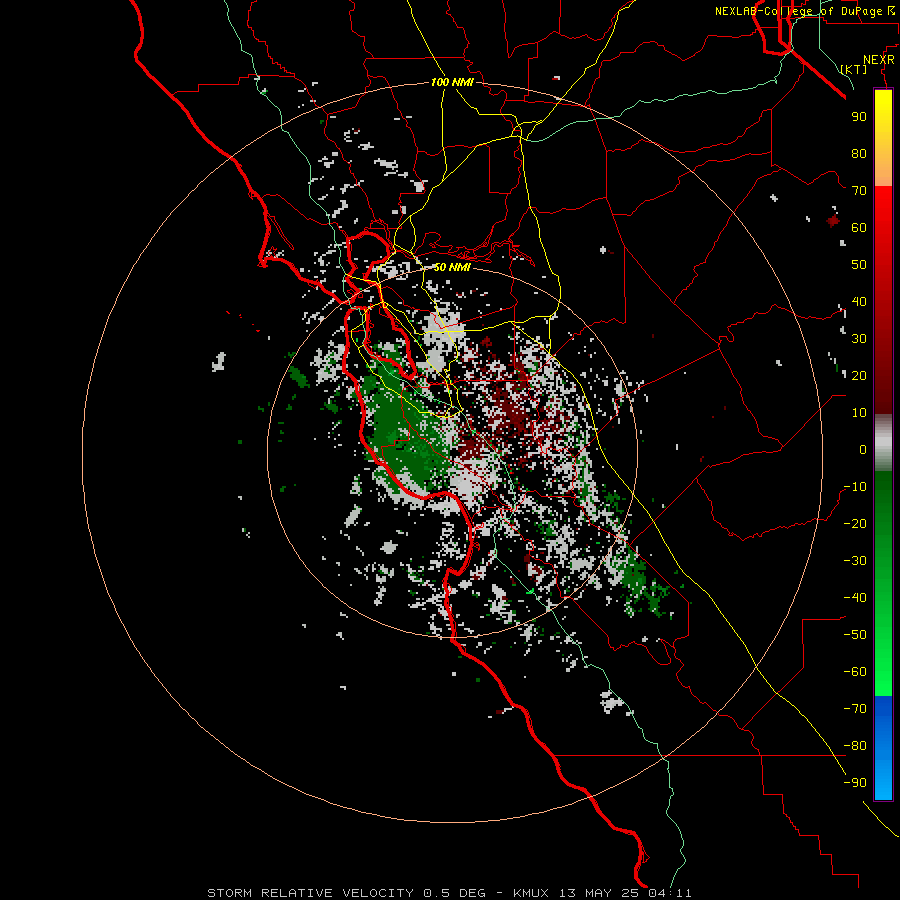Click the positive 30 value on the velocity scale
This screenshot has width=900, height=900.
tap(859, 339)
